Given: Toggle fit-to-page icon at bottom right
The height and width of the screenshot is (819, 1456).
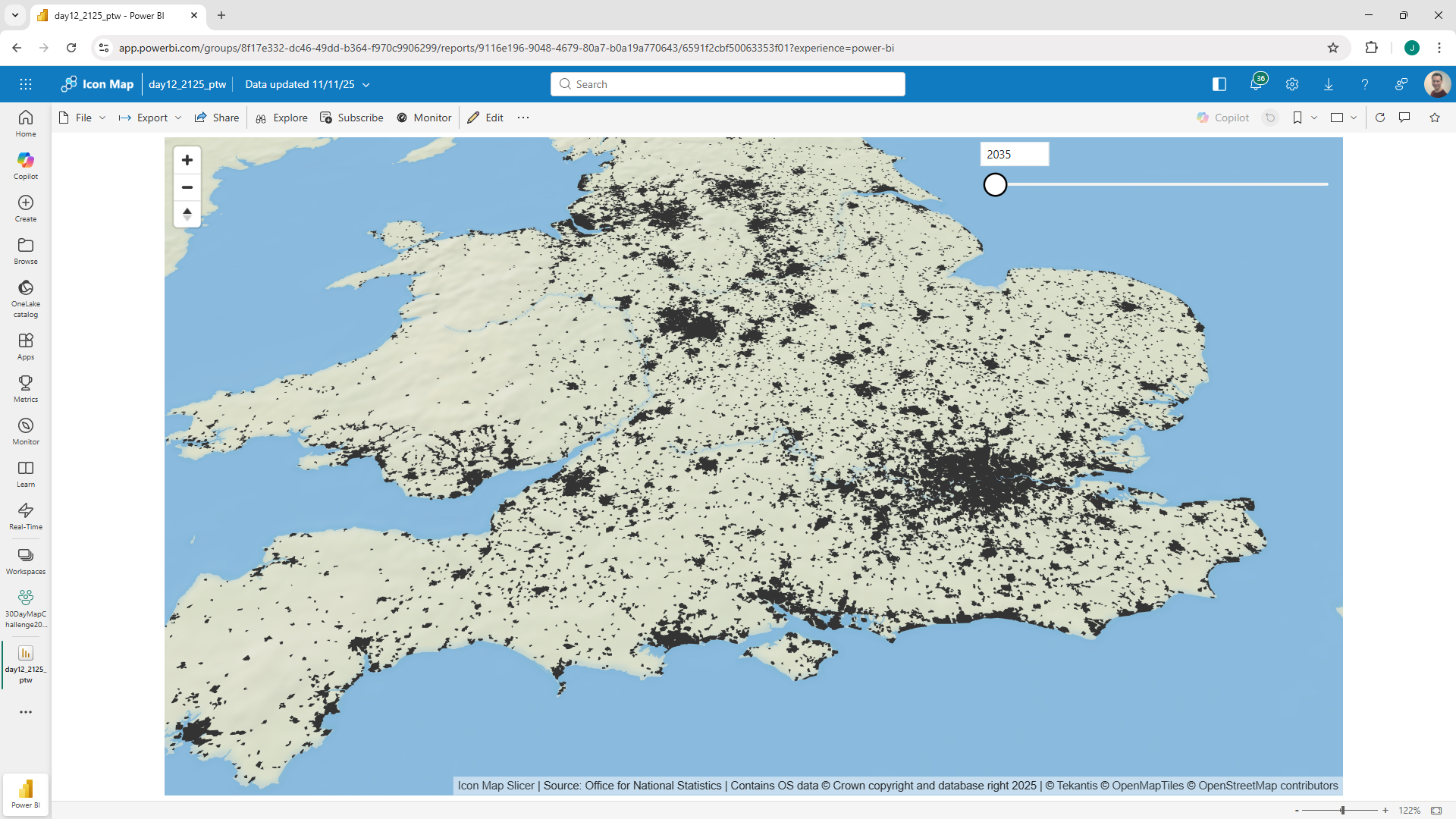Looking at the screenshot, I should (1436, 810).
